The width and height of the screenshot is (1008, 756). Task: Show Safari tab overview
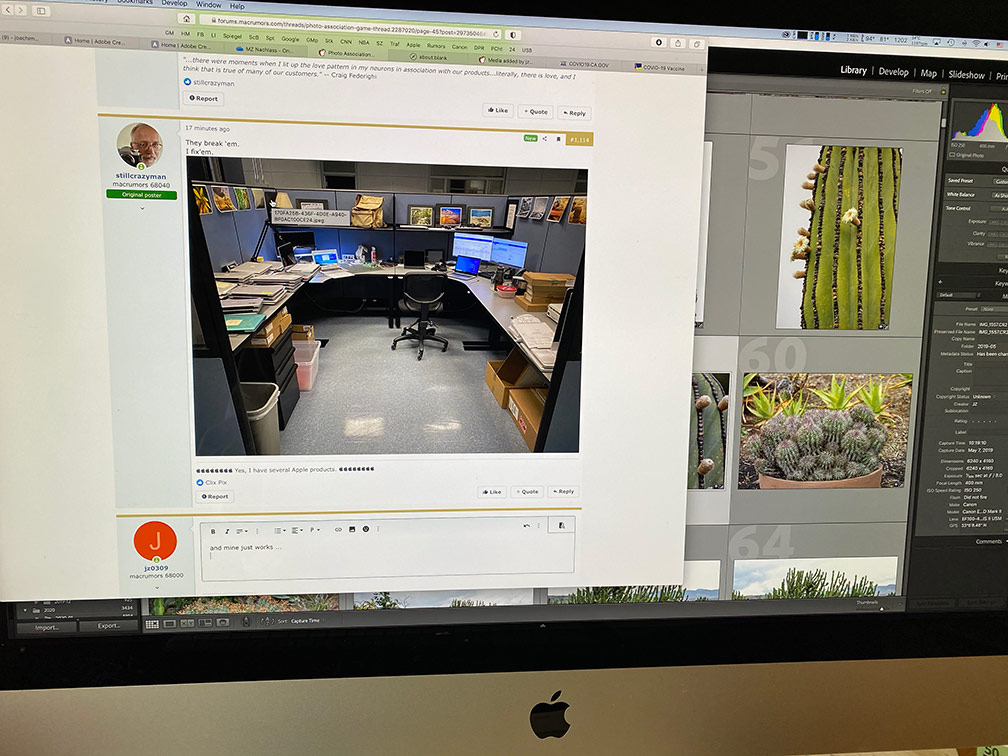697,44
